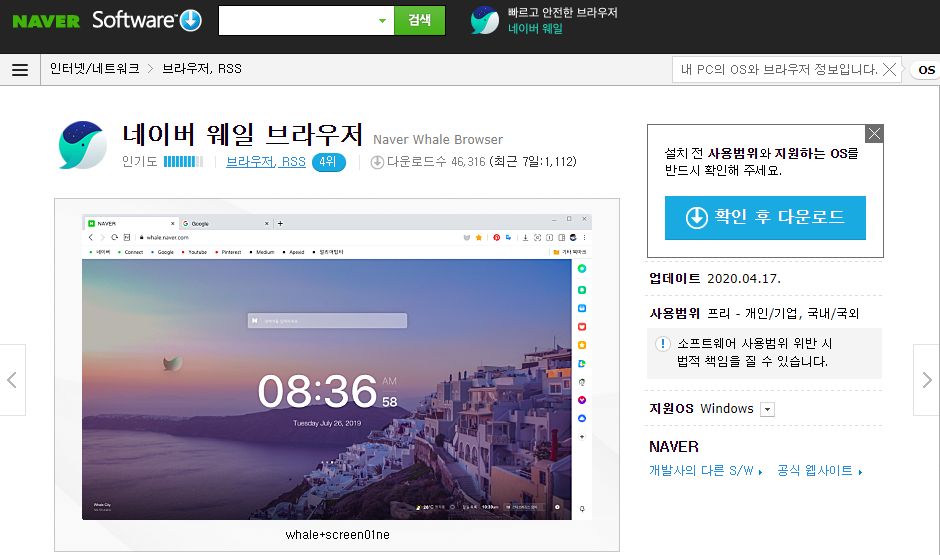Close the download notice box

pos(875,133)
